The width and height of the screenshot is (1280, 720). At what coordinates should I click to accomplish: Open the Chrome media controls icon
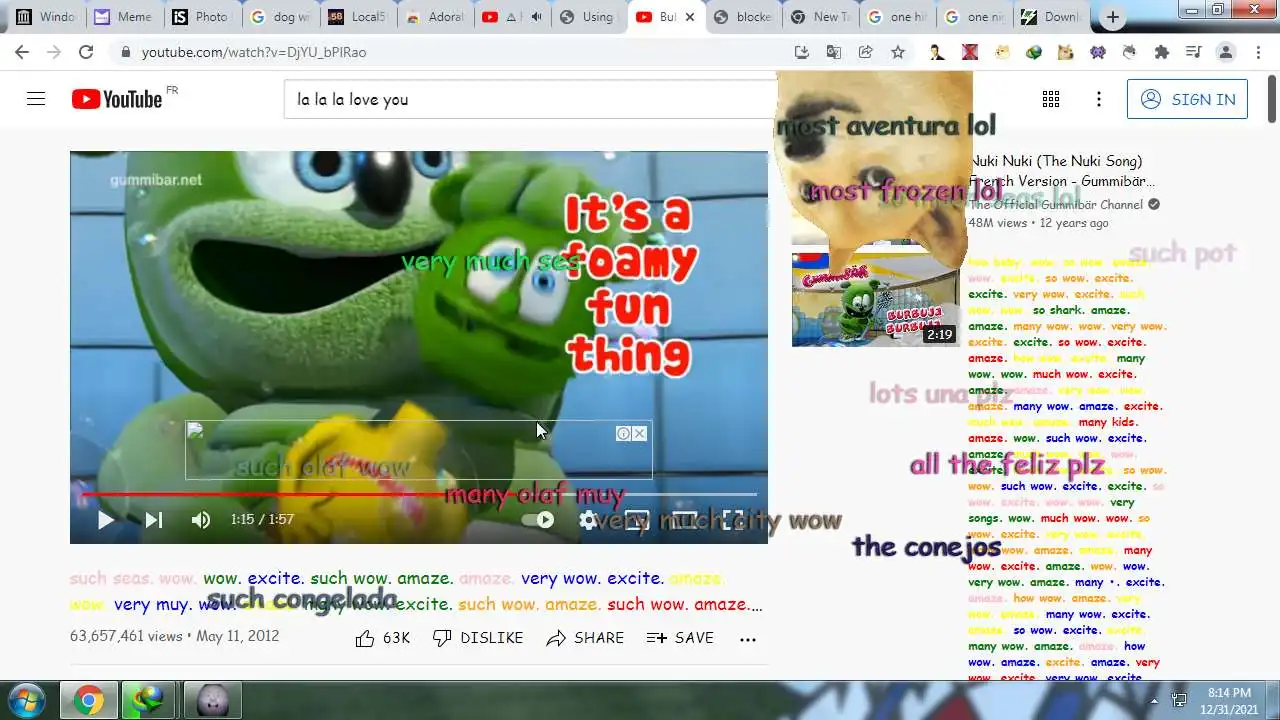[x=1193, y=52]
